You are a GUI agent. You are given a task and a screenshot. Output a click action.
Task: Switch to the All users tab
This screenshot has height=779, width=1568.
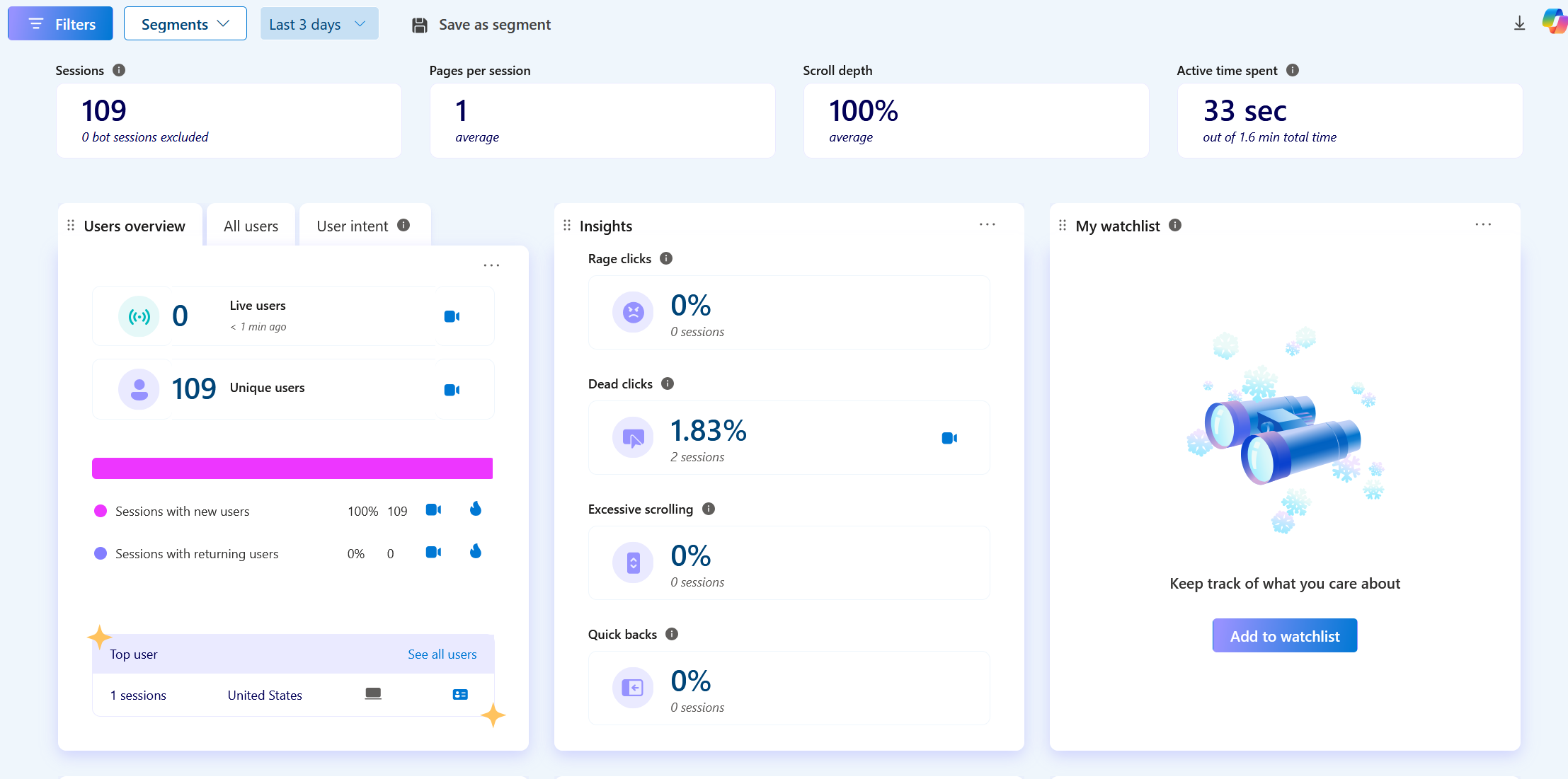pos(251,226)
